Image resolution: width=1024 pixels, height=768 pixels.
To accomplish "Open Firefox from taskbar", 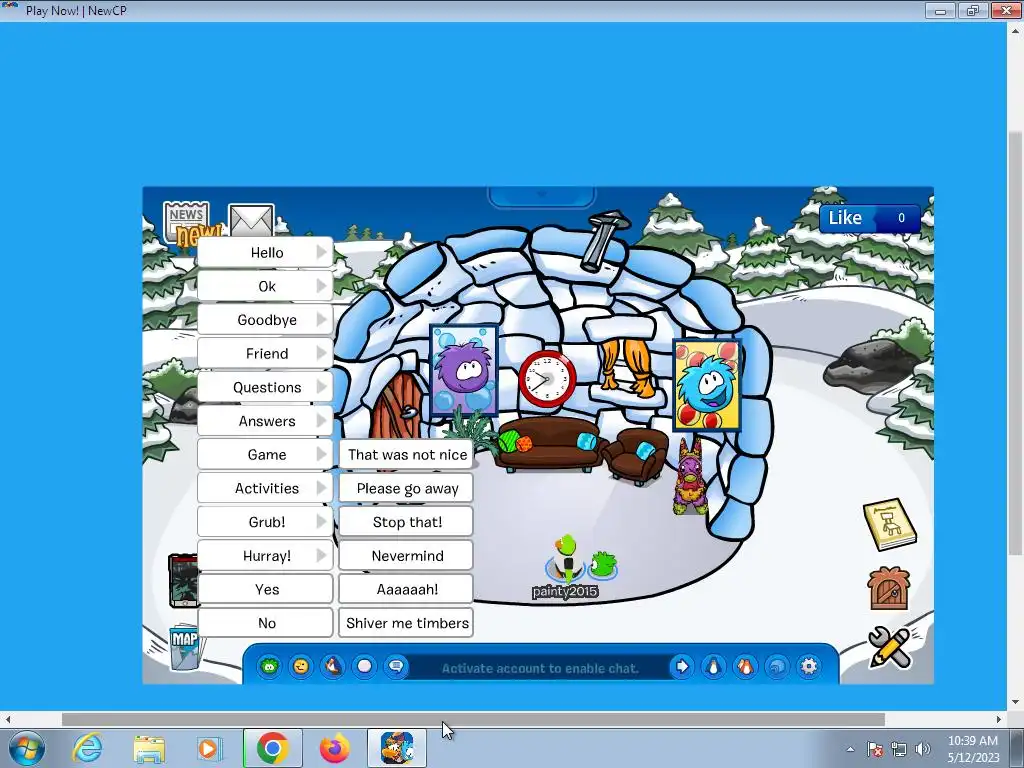I will coord(334,748).
